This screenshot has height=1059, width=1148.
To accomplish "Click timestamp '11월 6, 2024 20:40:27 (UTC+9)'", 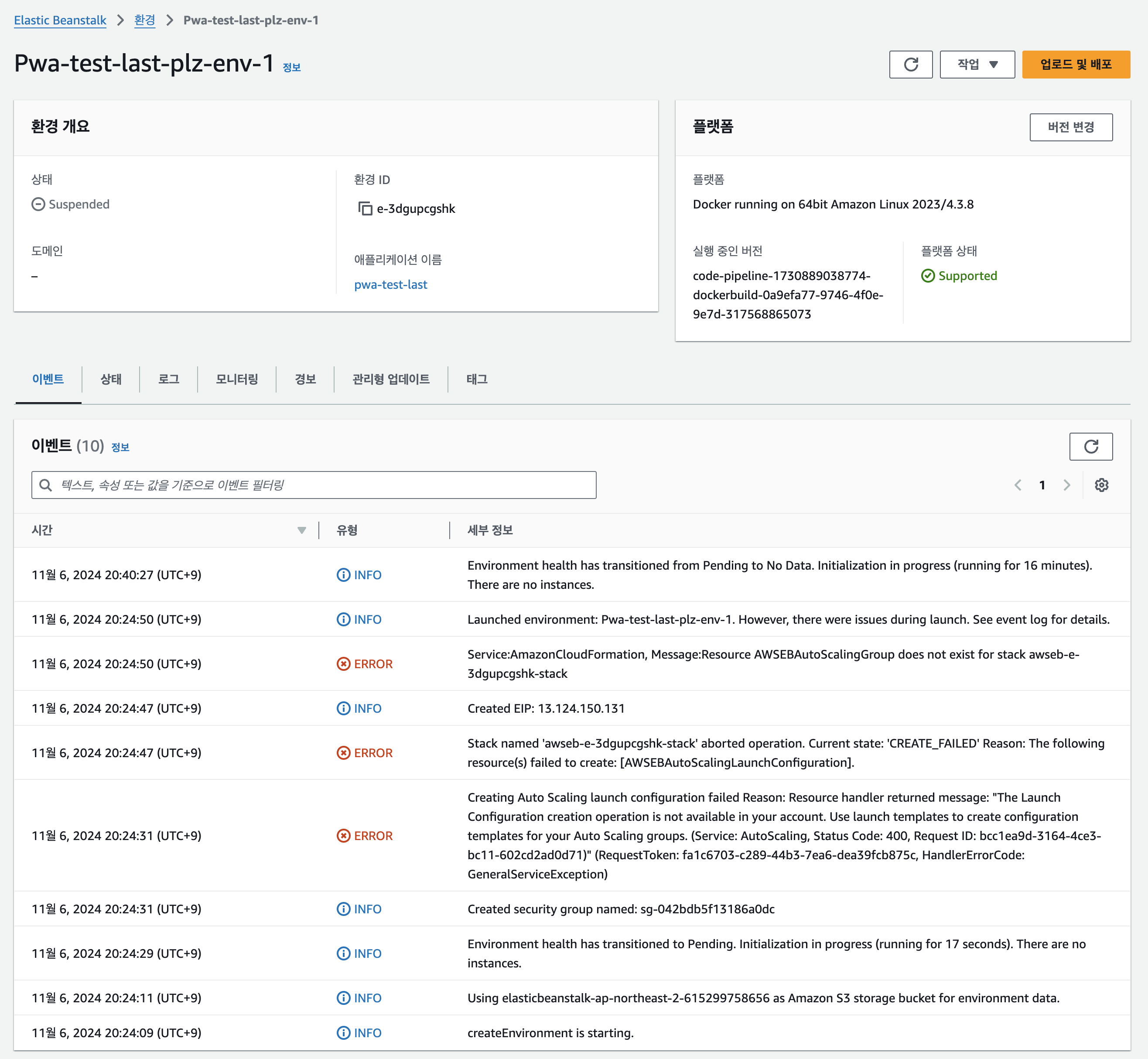I will click(116, 575).
